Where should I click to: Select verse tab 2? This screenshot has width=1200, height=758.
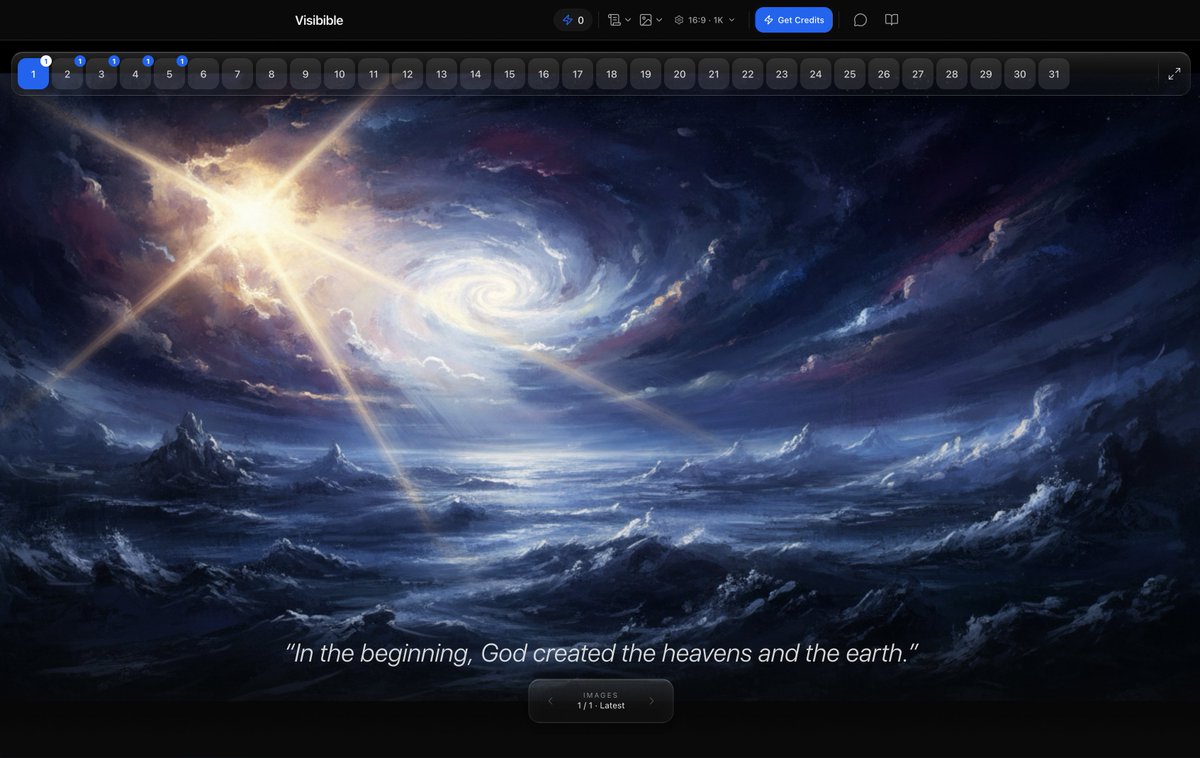tap(67, 74)
